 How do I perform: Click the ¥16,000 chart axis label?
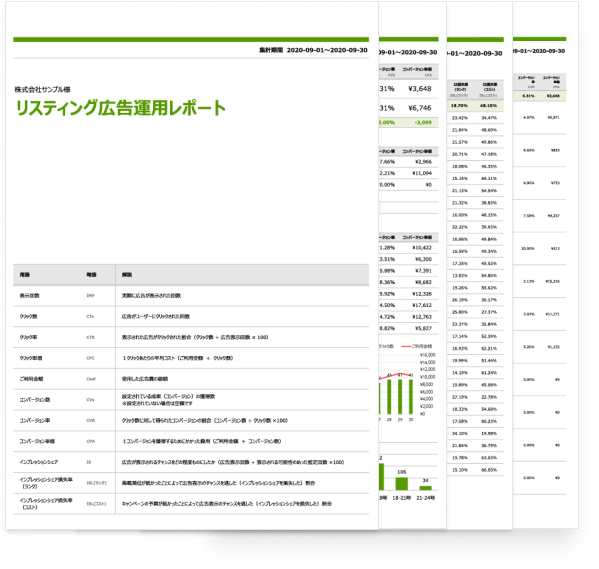427,355
